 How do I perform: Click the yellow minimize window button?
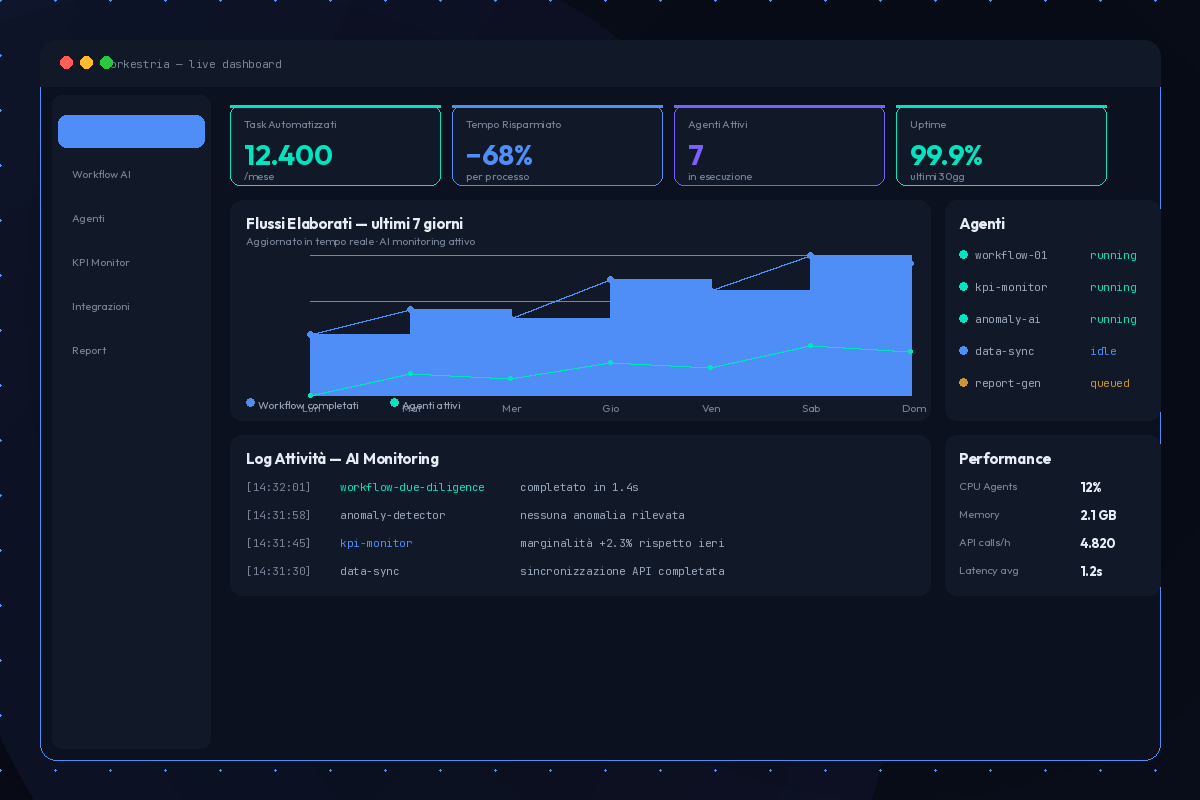[x=87, y=63]
